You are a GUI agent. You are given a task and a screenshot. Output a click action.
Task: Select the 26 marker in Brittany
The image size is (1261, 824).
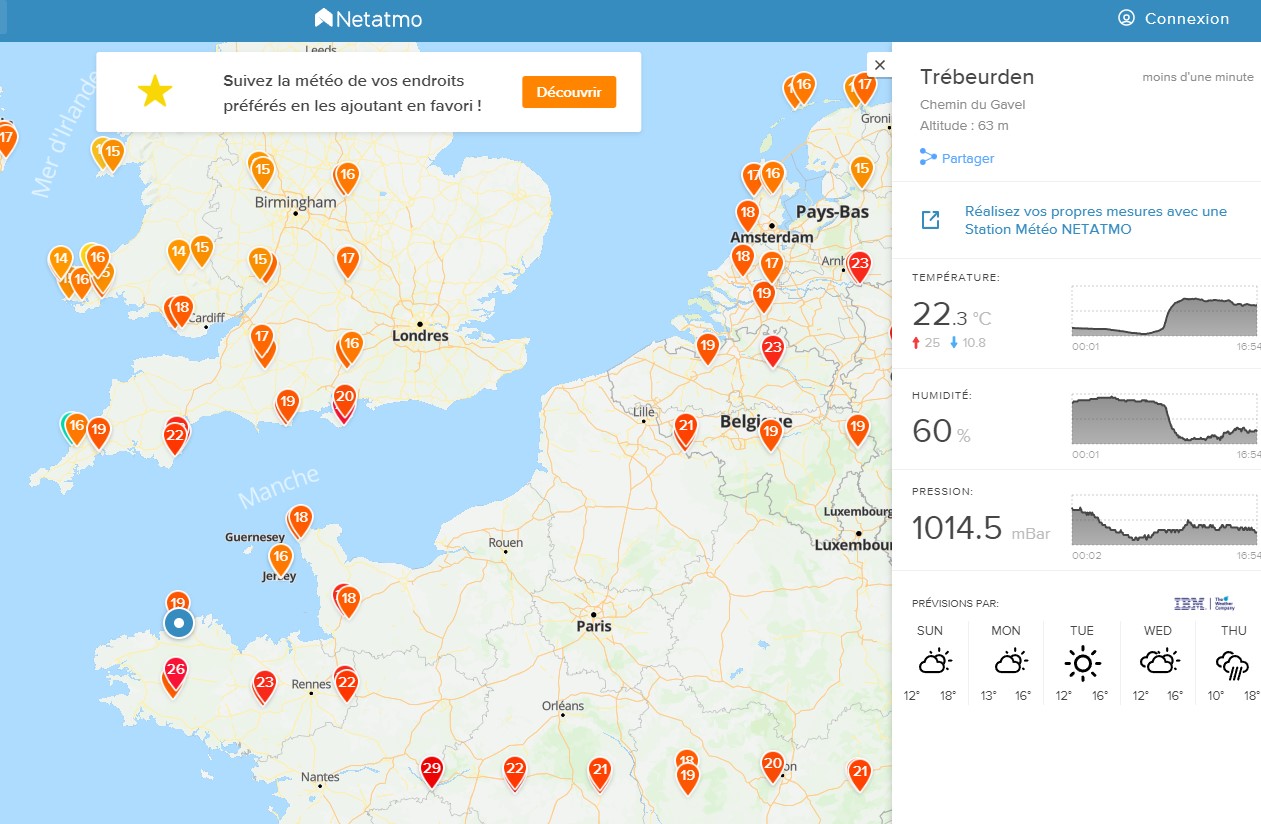pos(176,670)
